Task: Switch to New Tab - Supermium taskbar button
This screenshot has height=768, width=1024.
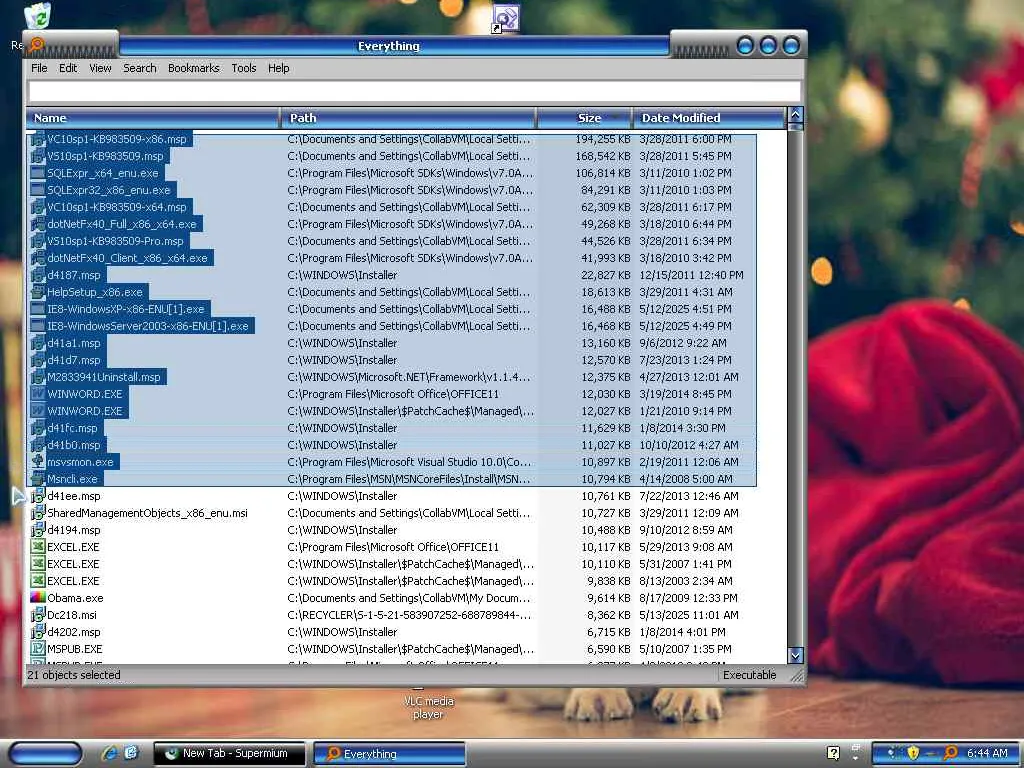Action: 229,753
